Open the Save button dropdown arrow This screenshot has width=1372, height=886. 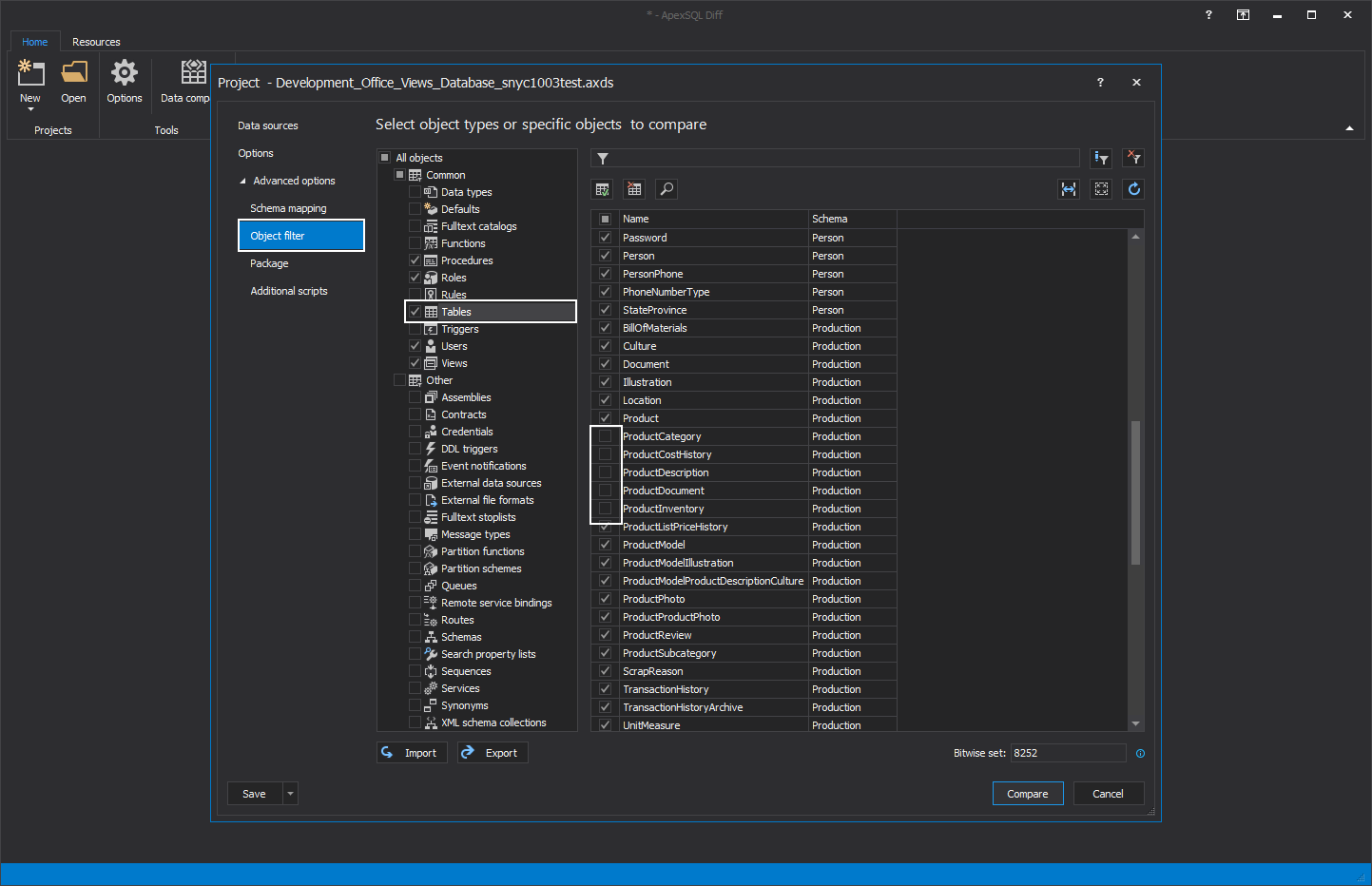290,794
